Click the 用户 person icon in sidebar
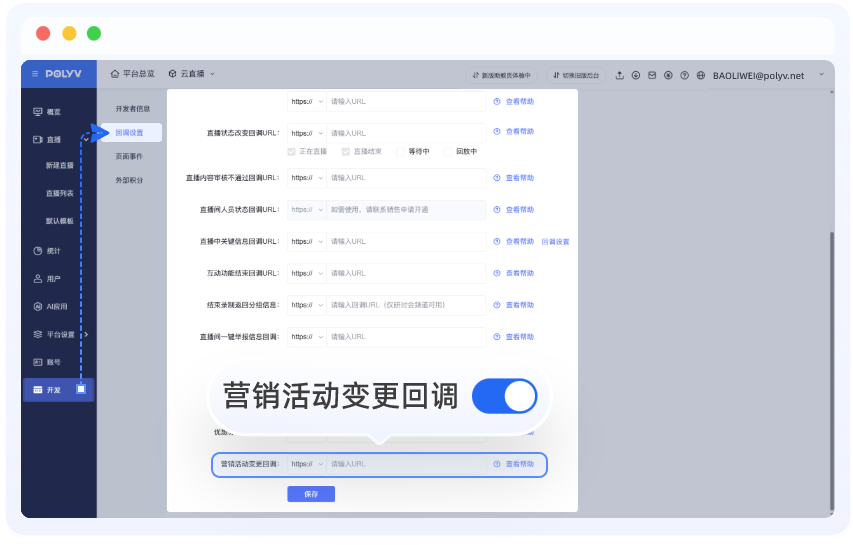The height and width of the screenshot is (545, 853). (x=38, y=279)
